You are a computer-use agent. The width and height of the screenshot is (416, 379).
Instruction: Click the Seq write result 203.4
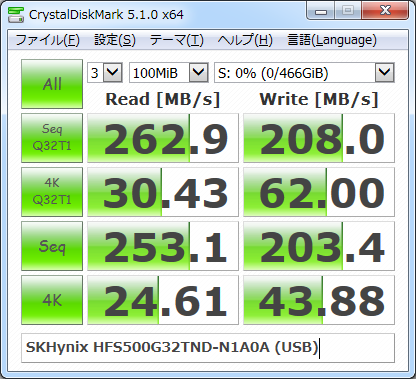pyautogui.click(x=319, y=246)
